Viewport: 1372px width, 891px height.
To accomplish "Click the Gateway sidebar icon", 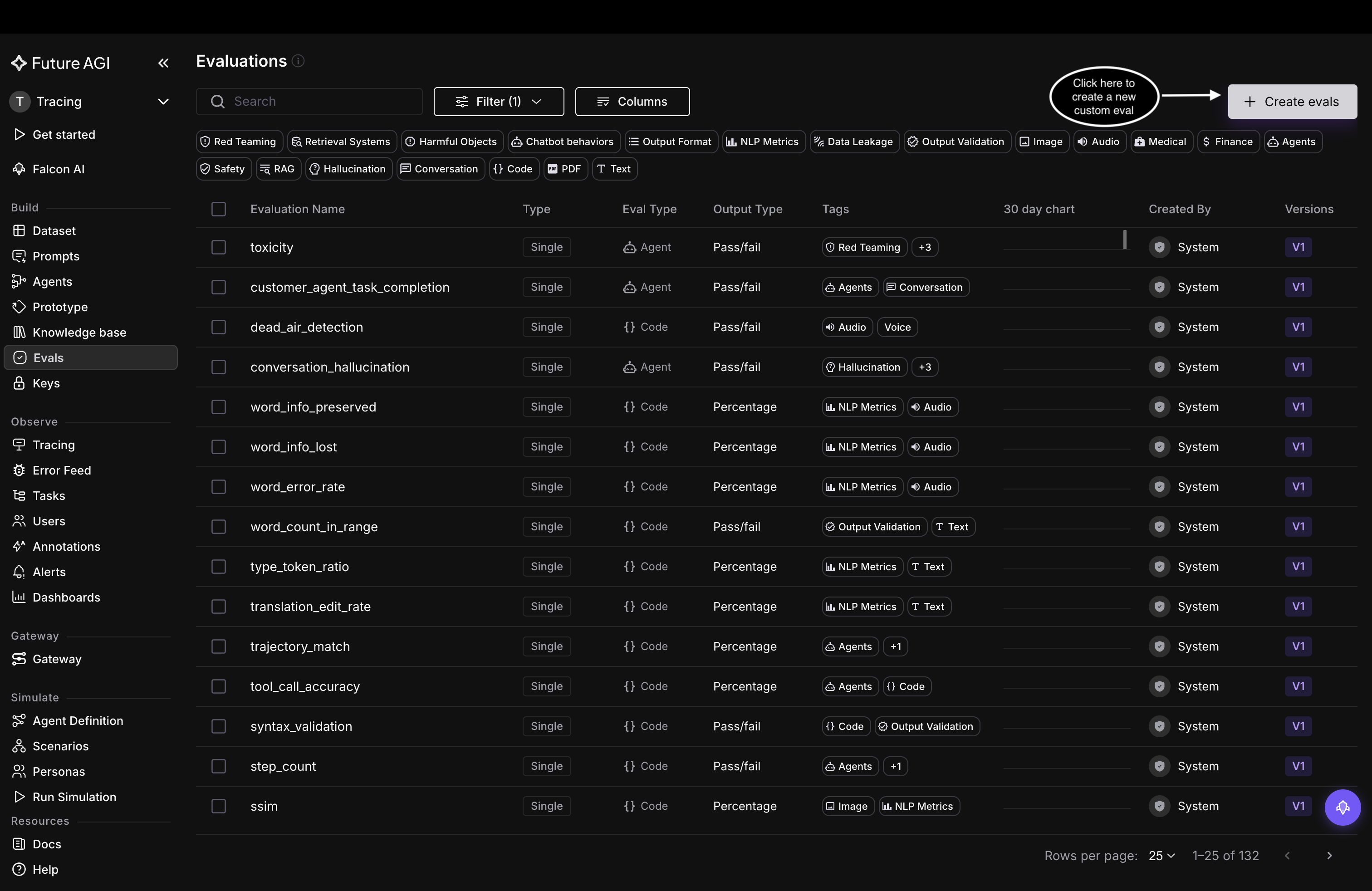I will tap(19, 658).
